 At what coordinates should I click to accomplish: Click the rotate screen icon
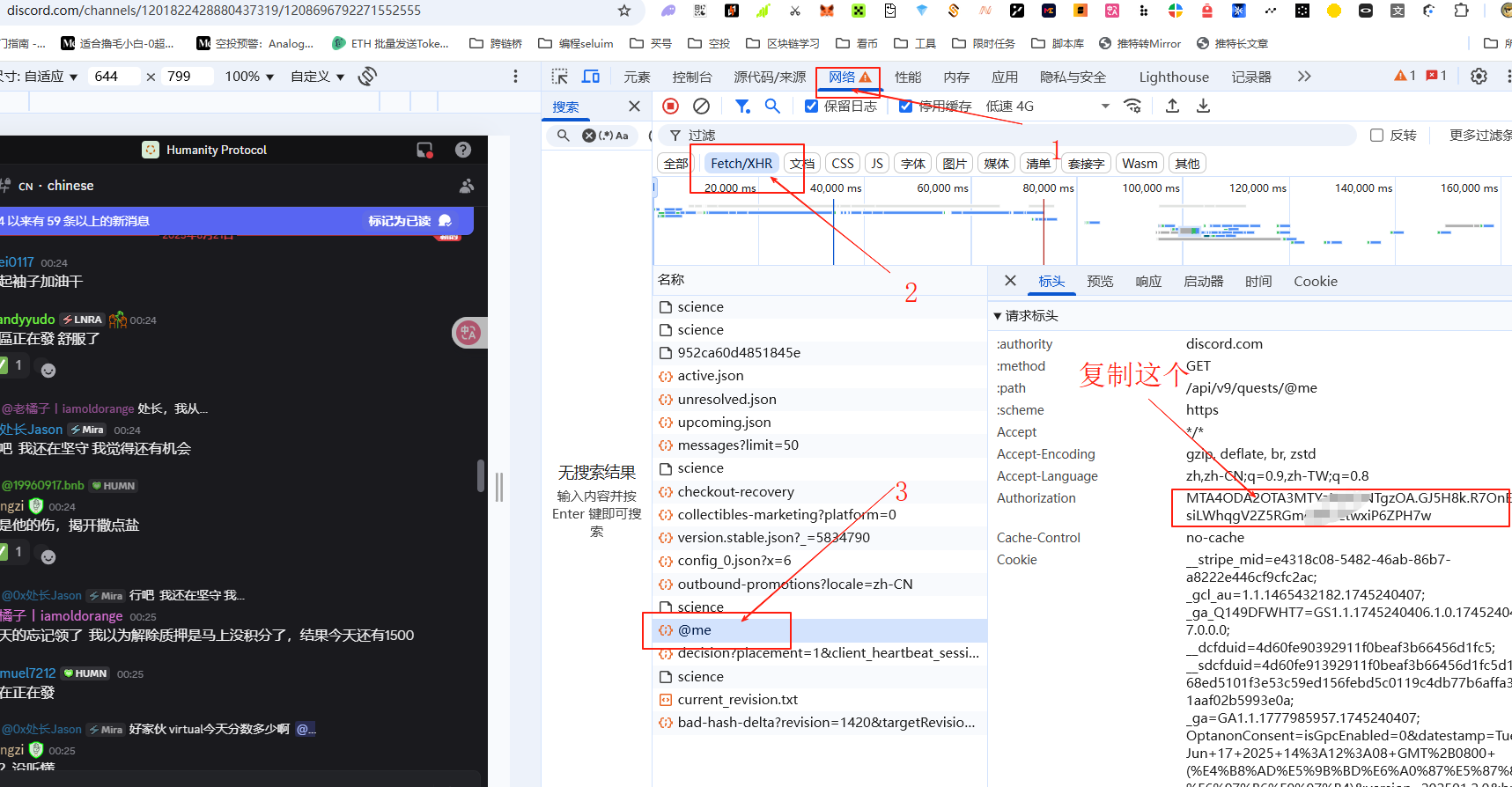[367, 77]
